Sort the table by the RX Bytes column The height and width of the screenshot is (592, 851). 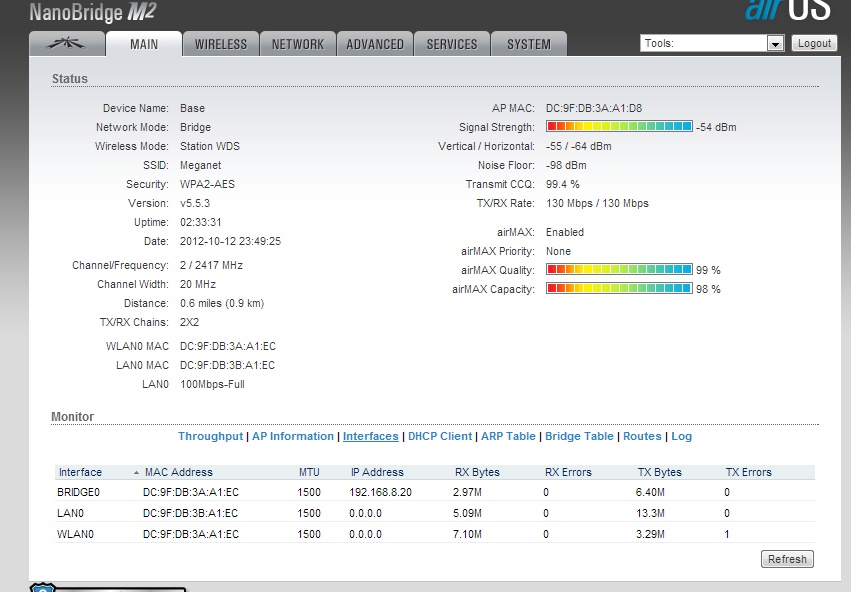pos(476,472)
